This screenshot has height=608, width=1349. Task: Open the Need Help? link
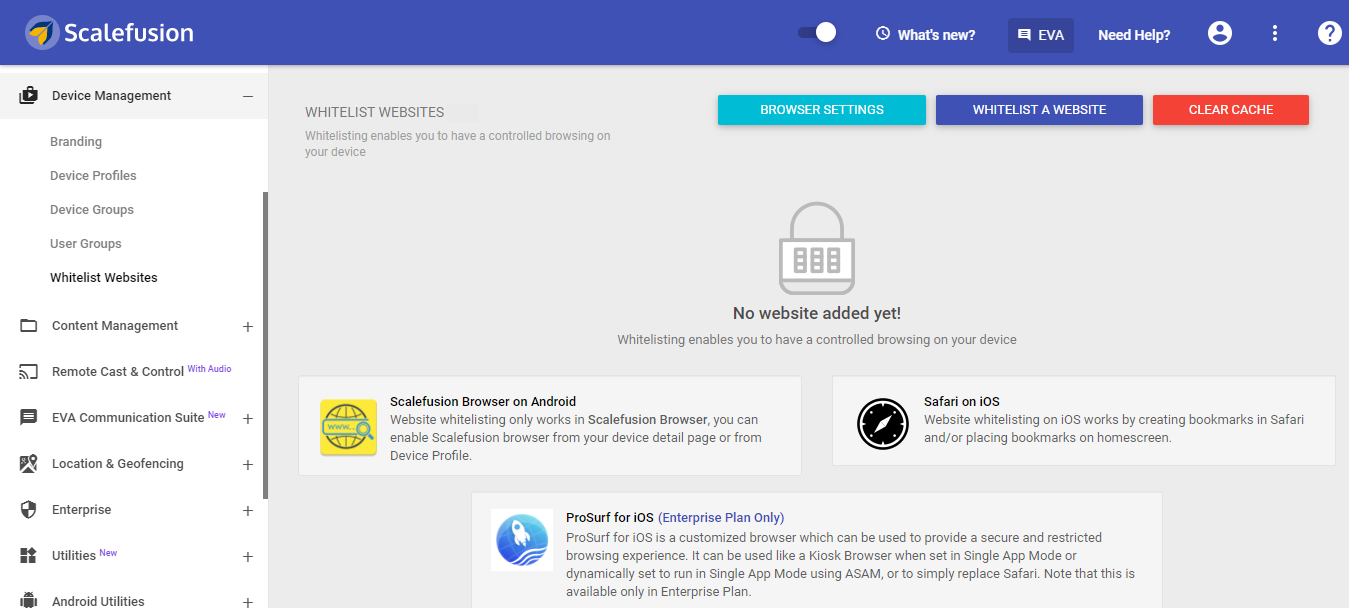click(1134, 35)
